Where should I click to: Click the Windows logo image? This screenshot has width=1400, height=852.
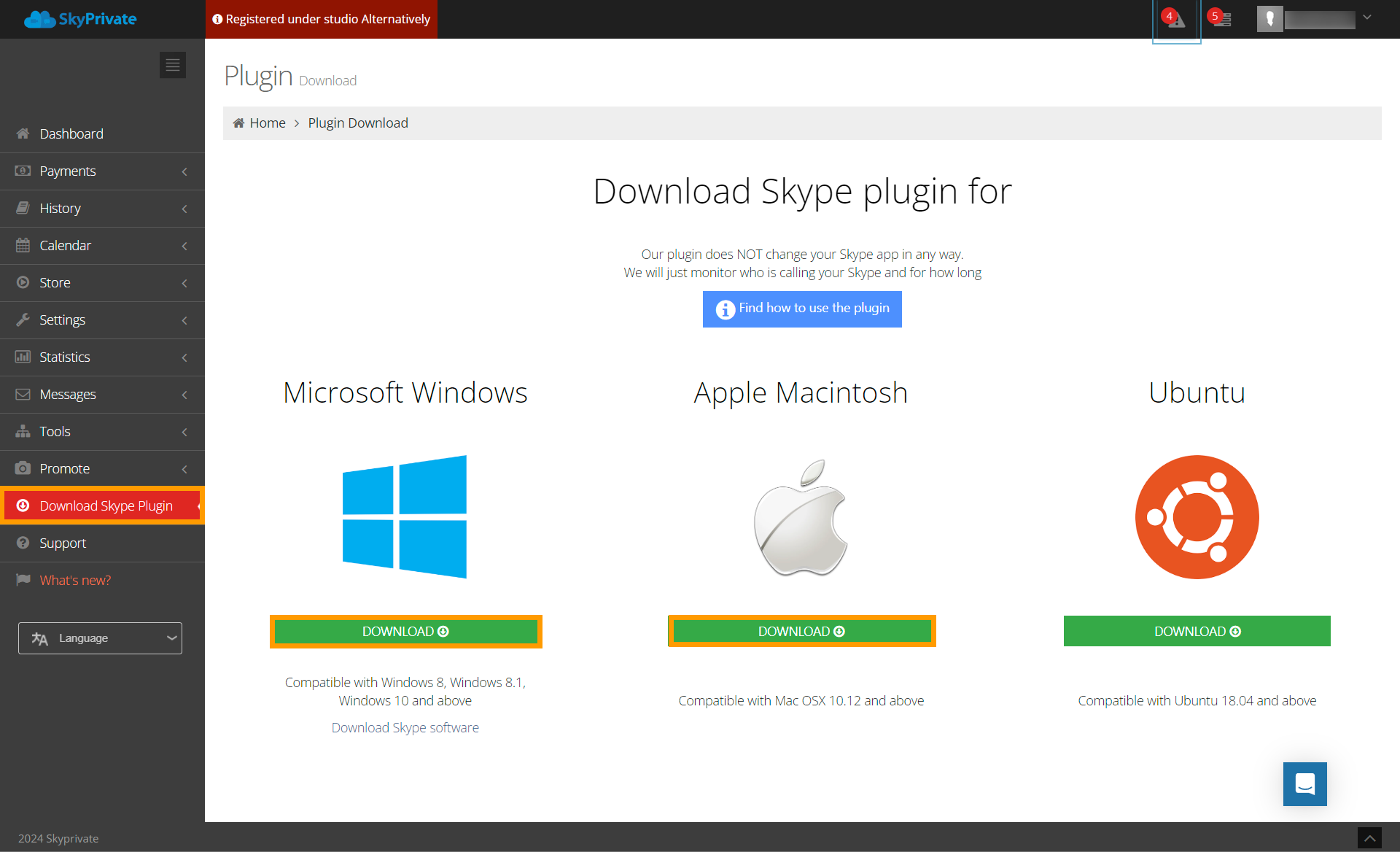[x=405, y=516]
